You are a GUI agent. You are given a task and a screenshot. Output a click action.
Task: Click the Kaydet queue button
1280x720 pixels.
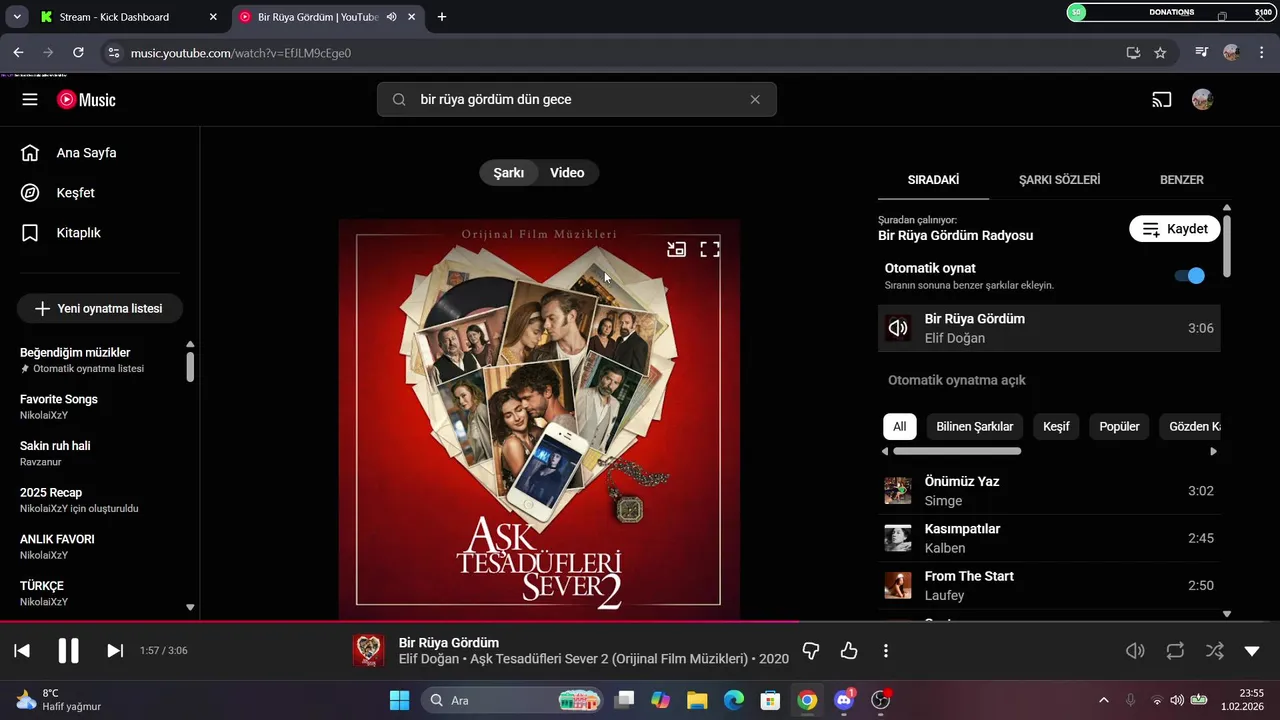point(1175,229)
